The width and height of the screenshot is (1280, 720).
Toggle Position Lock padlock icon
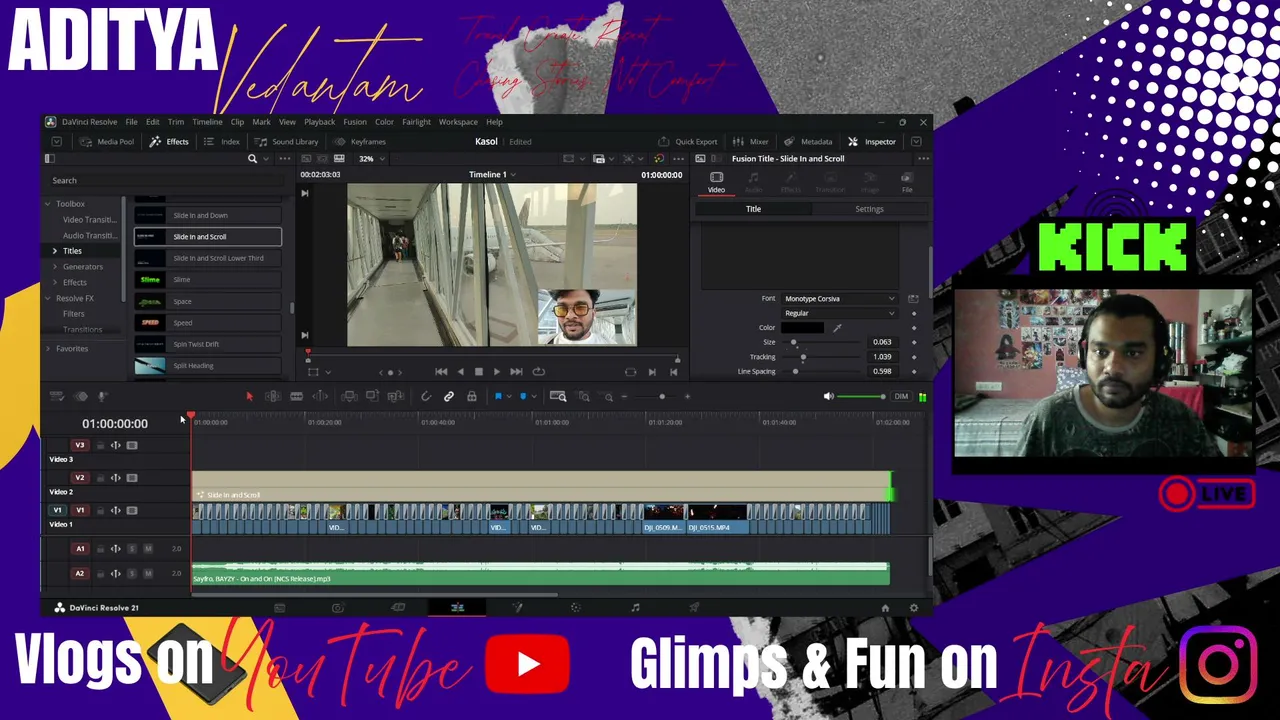472,397
